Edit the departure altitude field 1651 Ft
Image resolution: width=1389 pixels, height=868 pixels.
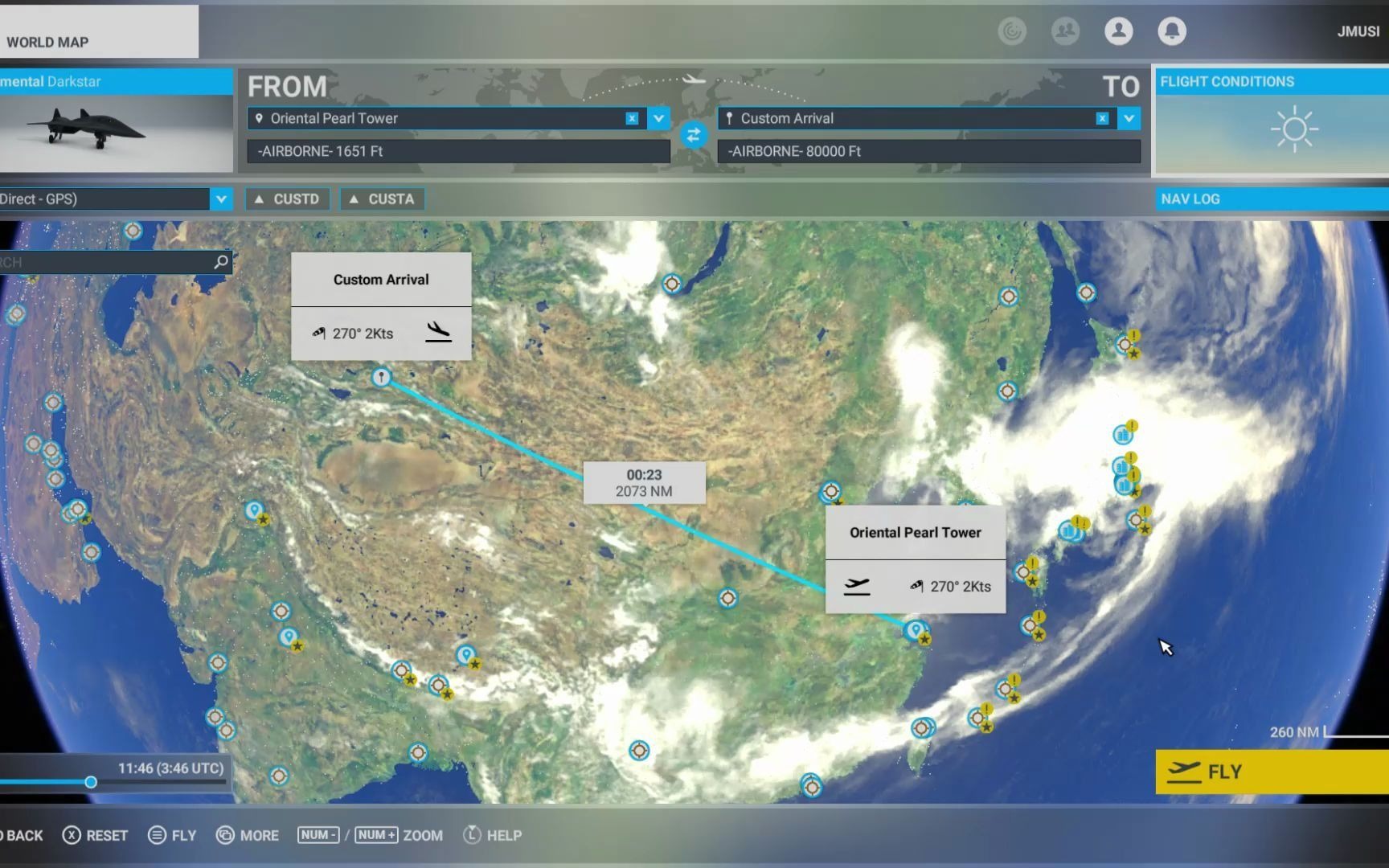coord(458,151)
